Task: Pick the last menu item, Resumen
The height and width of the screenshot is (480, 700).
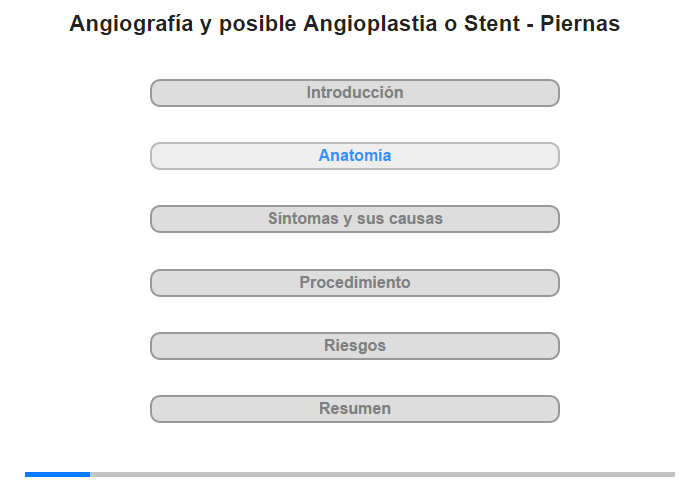Action: [355, 409]
